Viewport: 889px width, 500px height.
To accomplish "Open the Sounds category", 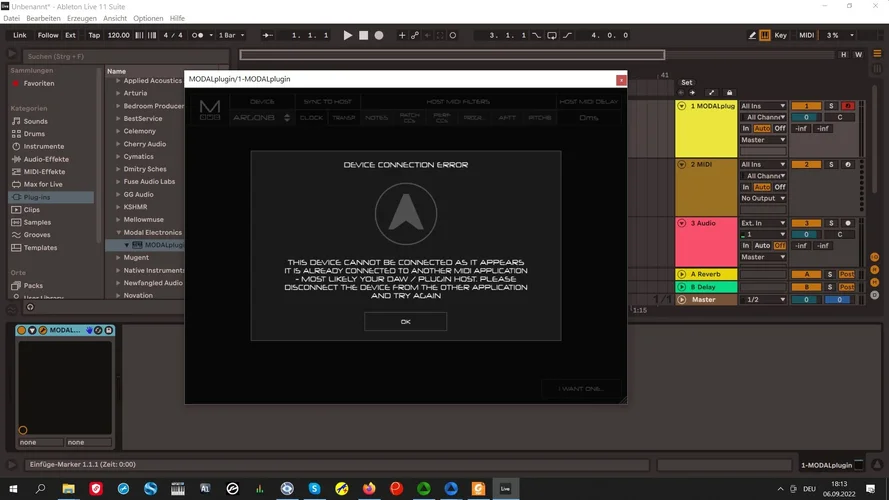I will pyautogui.click(x=35, y=121).
